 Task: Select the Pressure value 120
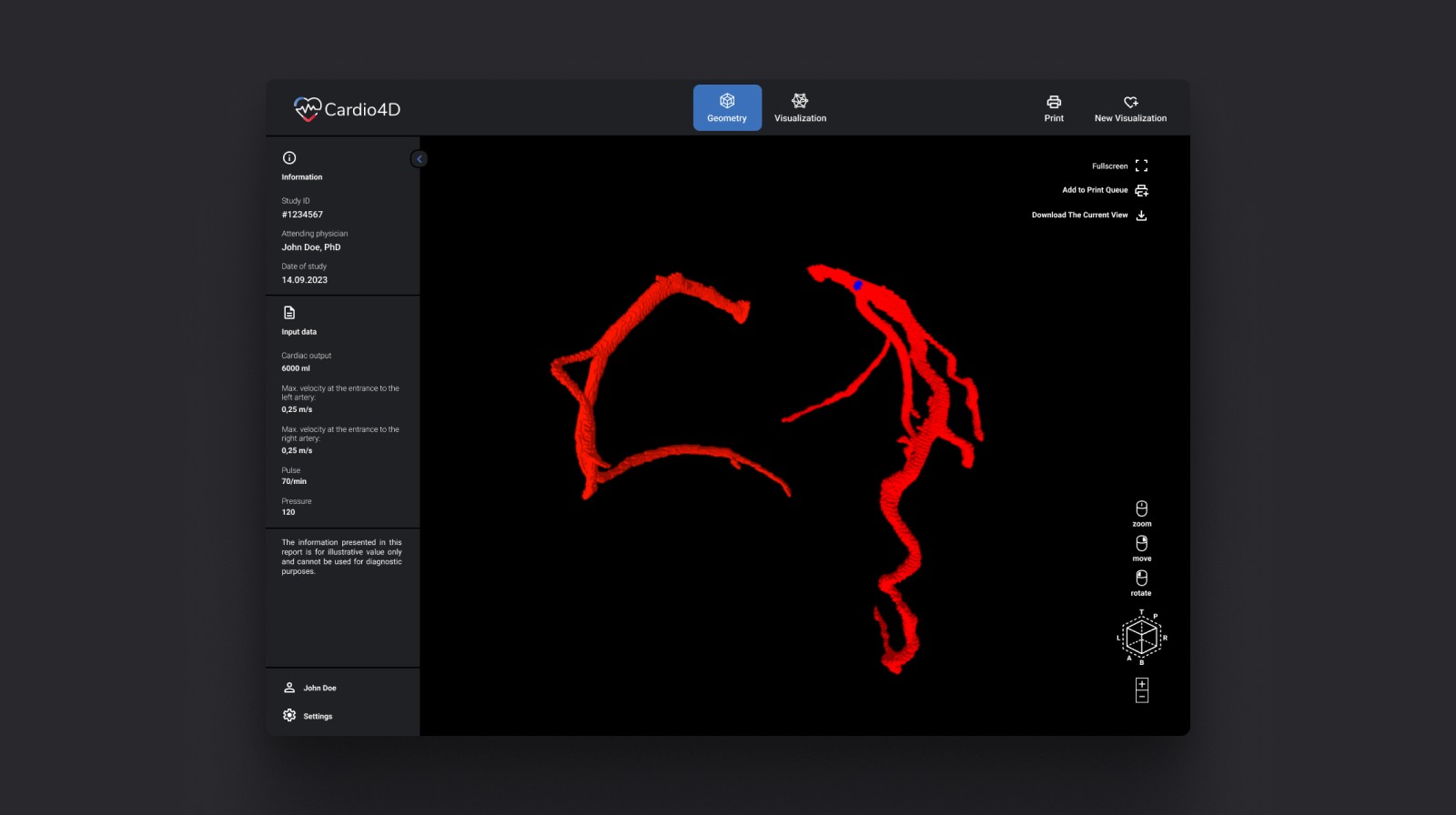288,512
